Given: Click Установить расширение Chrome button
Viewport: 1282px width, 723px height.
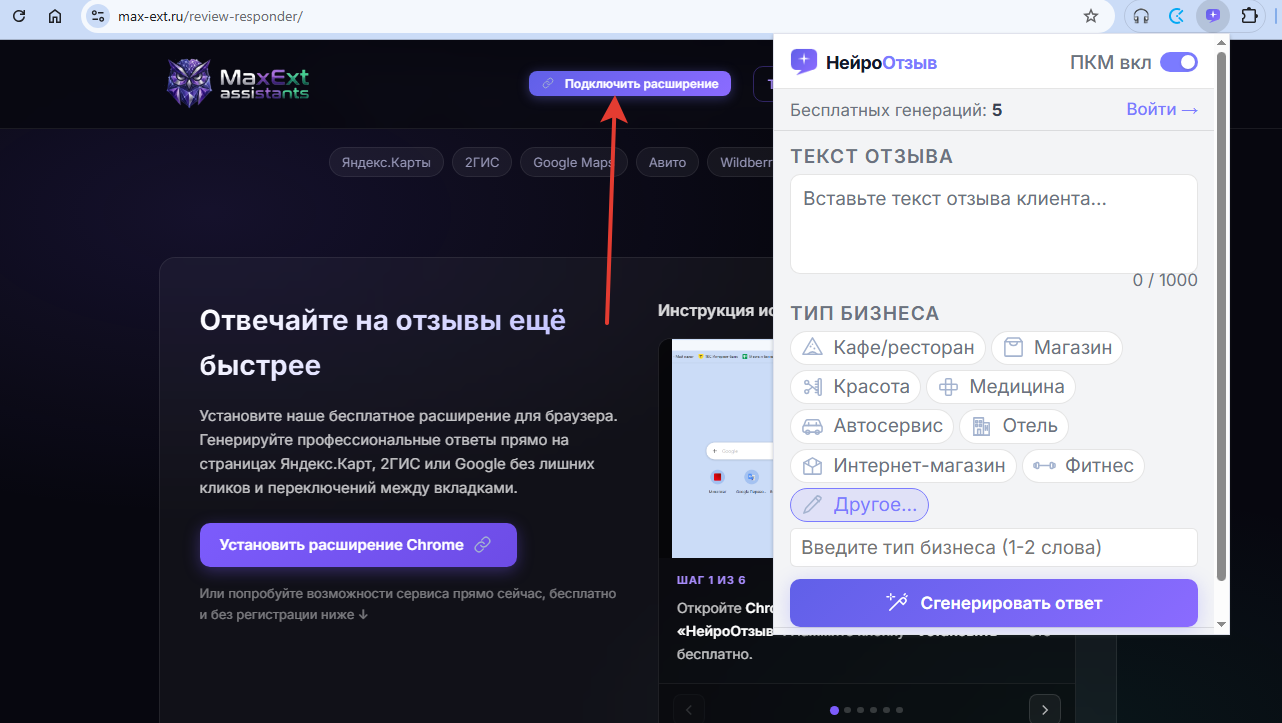Looking at the screenshot, I should tap(358, 545).
